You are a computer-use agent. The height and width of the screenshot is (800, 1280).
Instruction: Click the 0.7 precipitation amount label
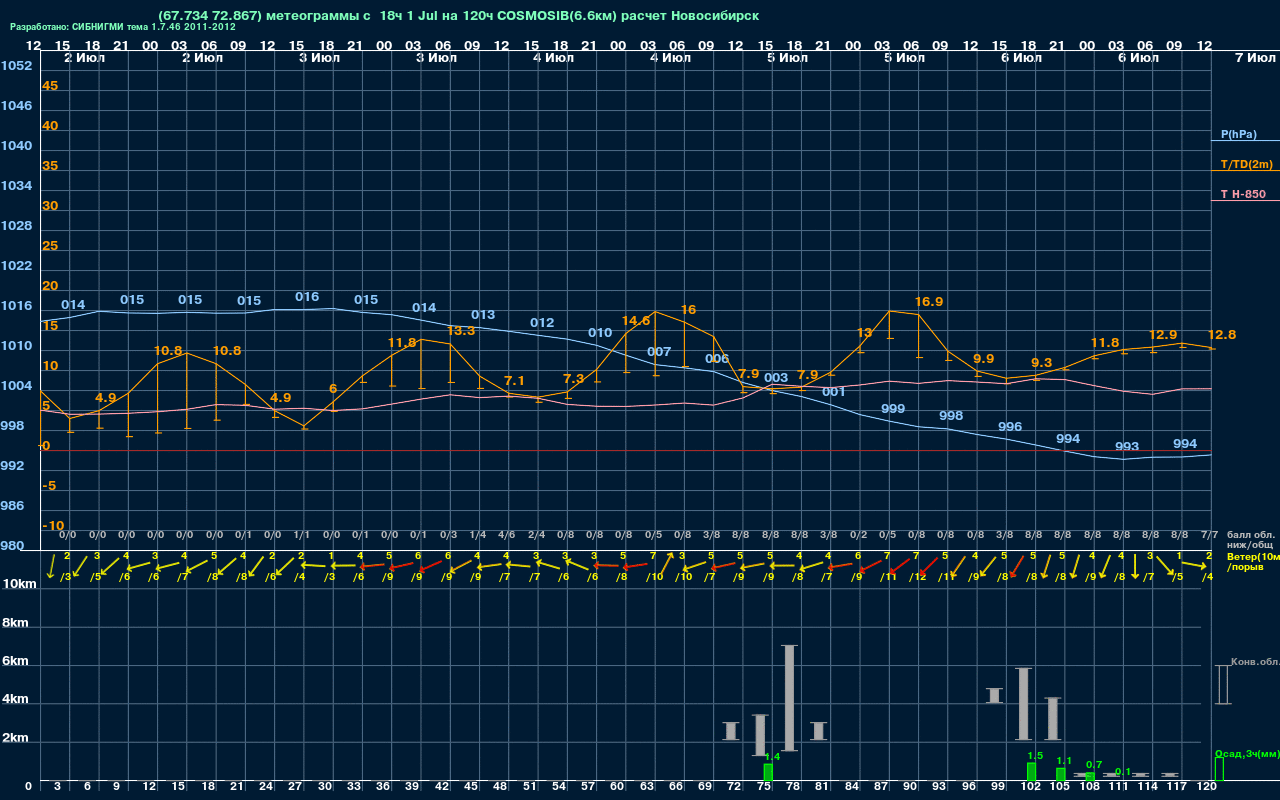point(1094,765)
